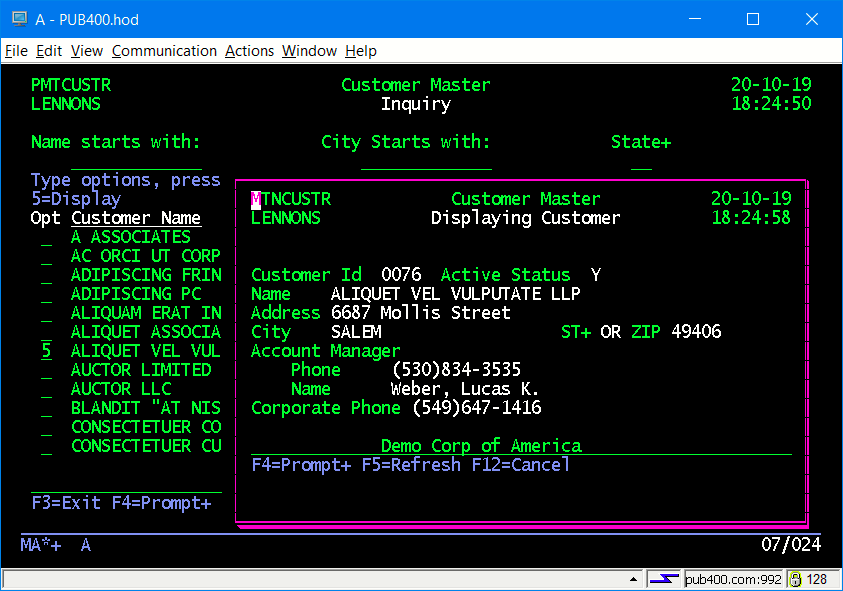Open the File menu

(x=16, y=51)
